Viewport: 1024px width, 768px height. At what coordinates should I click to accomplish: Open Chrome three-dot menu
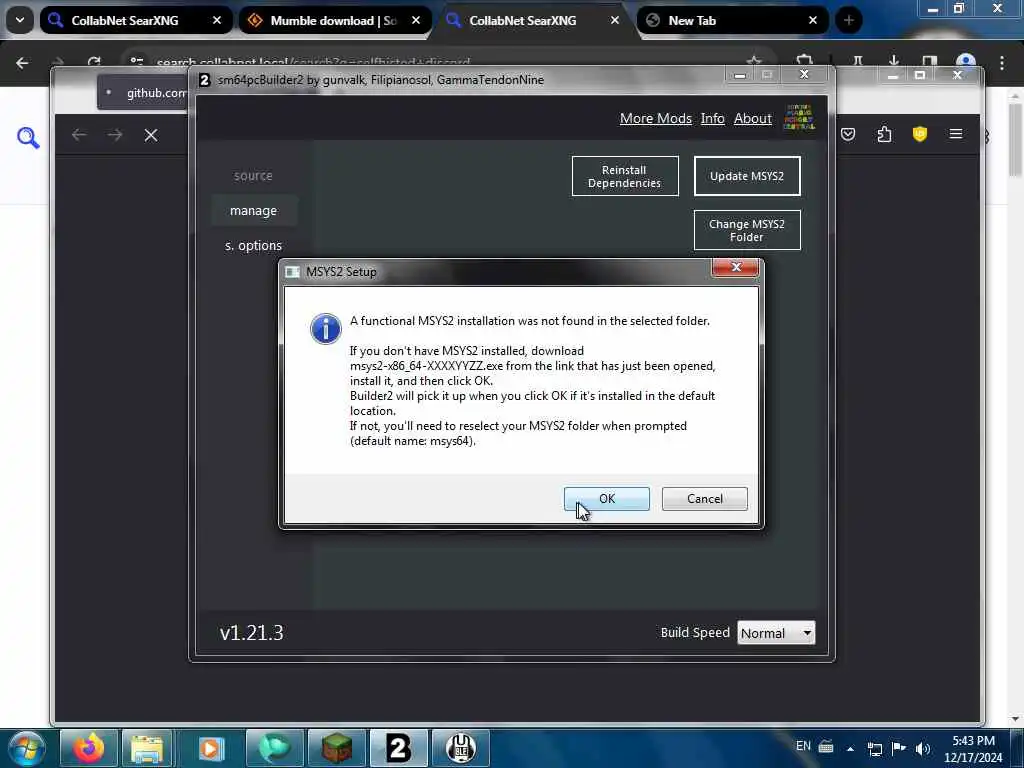click(1002, 63)
